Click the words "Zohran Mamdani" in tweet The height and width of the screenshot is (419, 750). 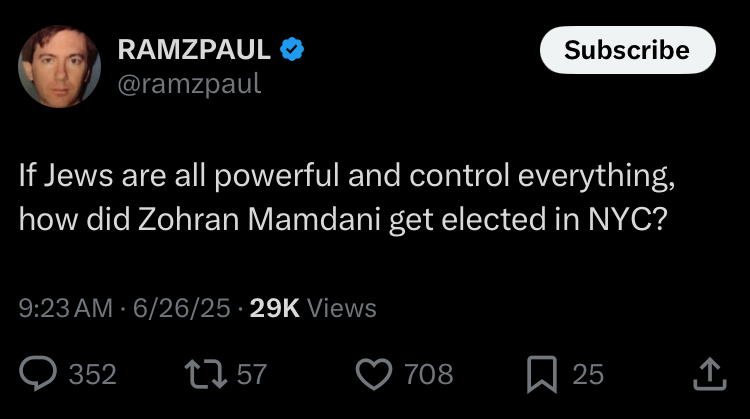(x=260, y=220)
